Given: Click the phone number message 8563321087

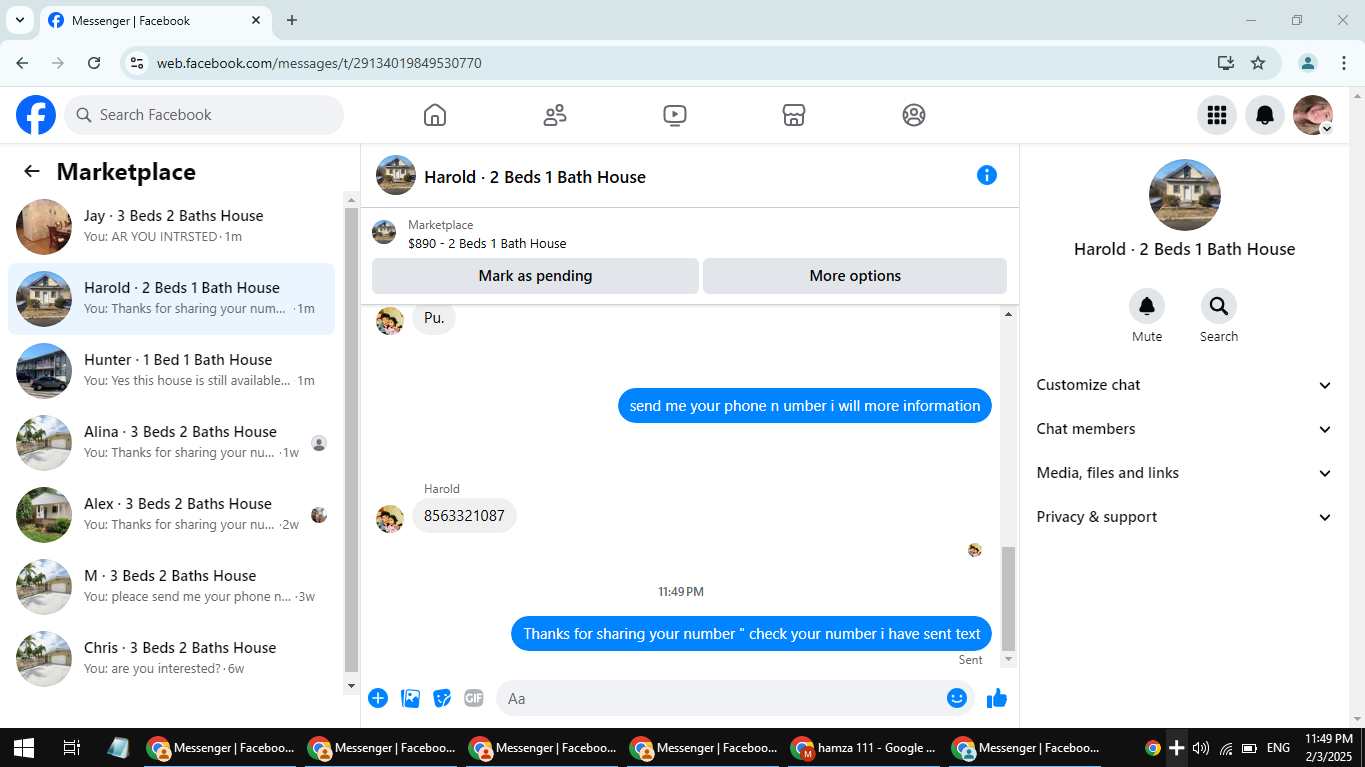Looking at the screenshot, I should click(x=464, y=516).
